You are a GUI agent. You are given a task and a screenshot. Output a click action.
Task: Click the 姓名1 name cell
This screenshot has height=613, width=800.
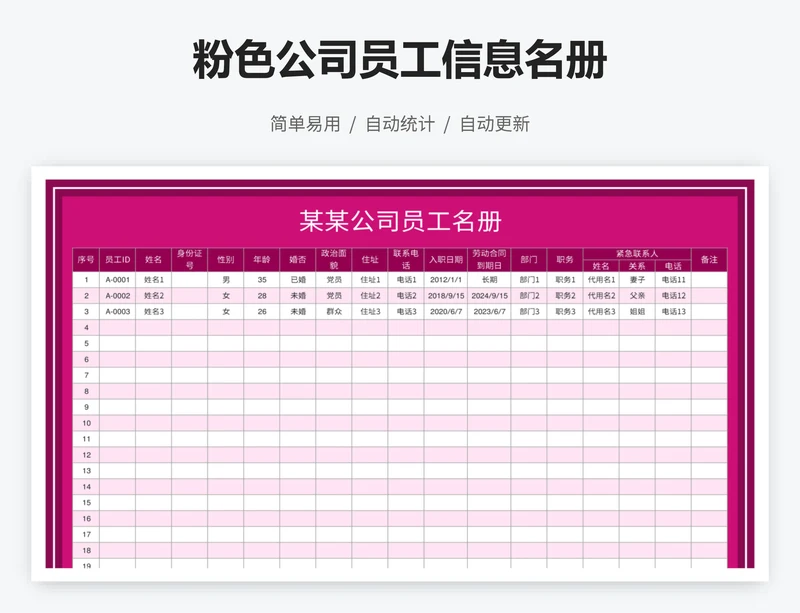154,280
